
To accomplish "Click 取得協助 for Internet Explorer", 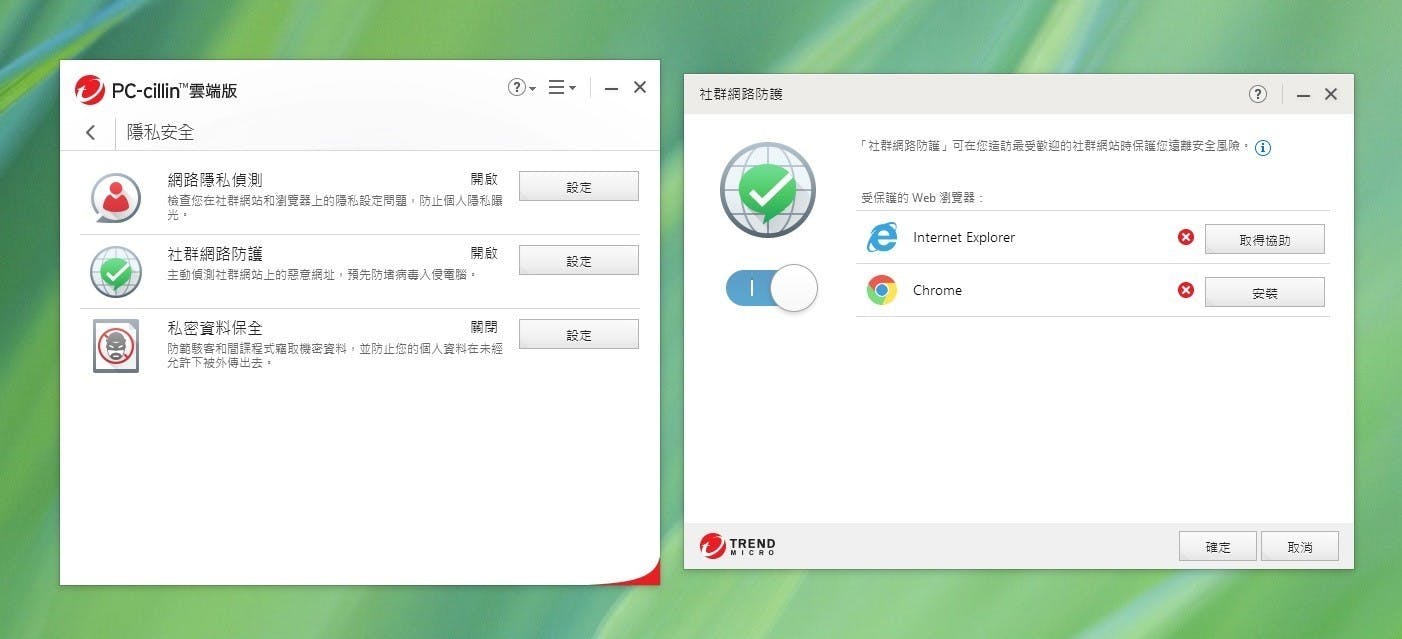I will coord(1264,240).
